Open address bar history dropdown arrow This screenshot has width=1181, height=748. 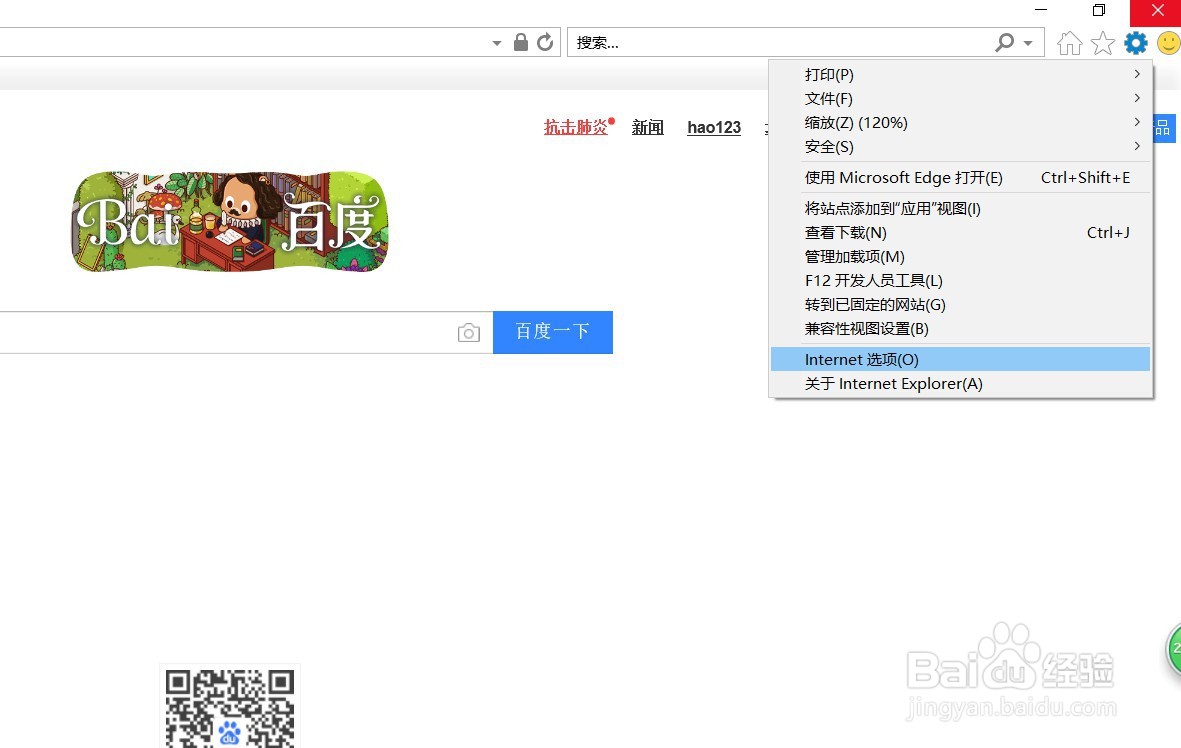496,43
